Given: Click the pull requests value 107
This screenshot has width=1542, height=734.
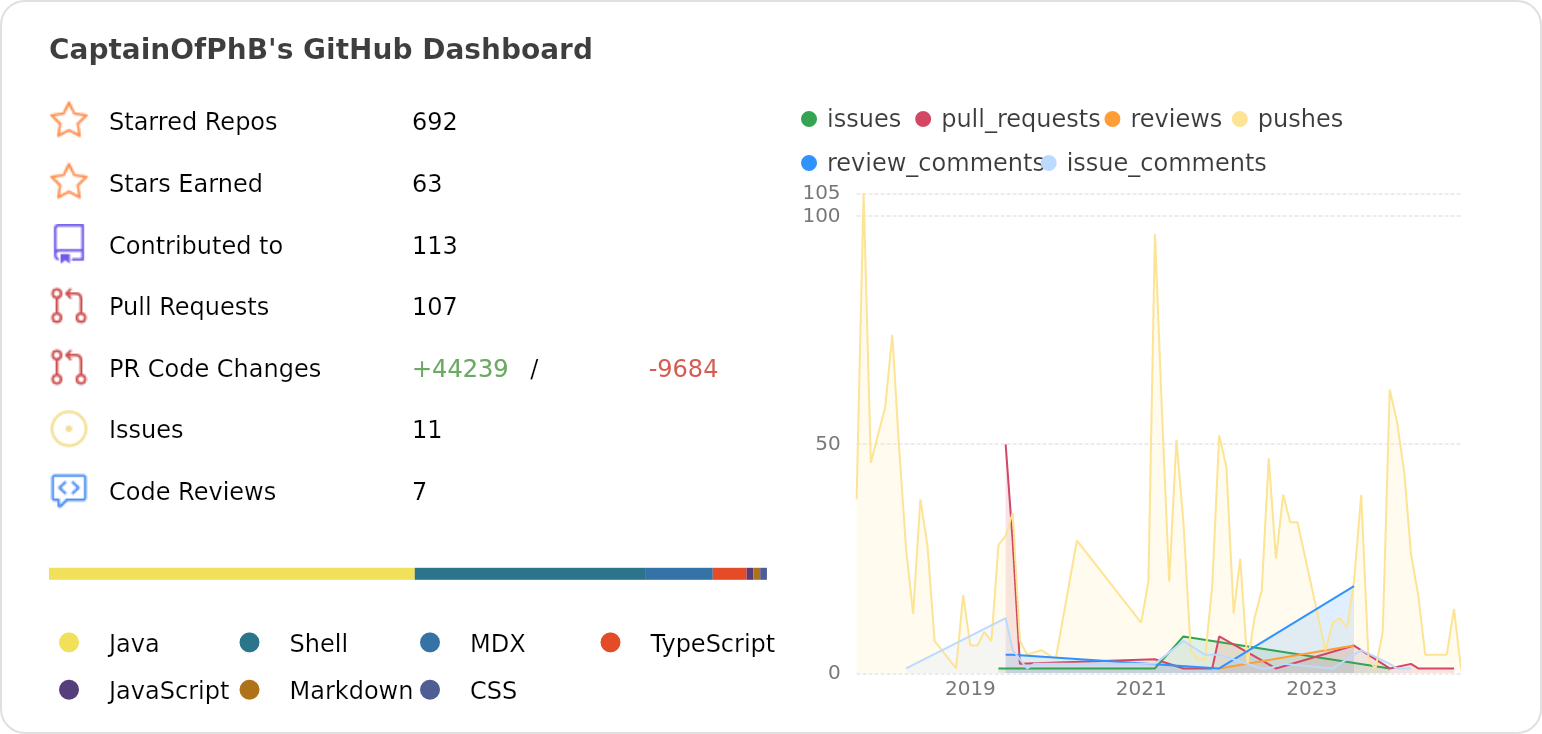Looking at the screenshot, I should point(435,307).
